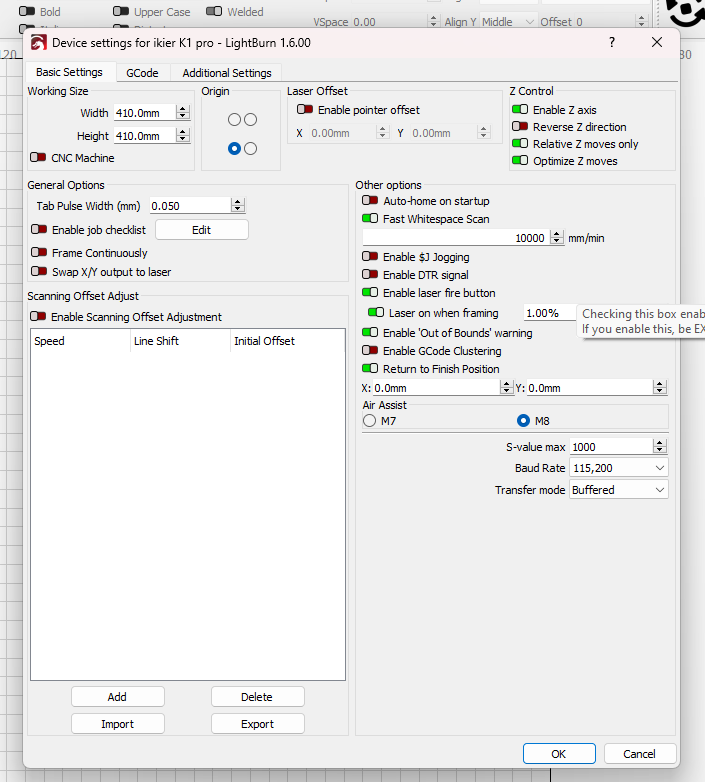Click the S-value max field
Viewport: 705px width, 782px height.
[611, 447]
